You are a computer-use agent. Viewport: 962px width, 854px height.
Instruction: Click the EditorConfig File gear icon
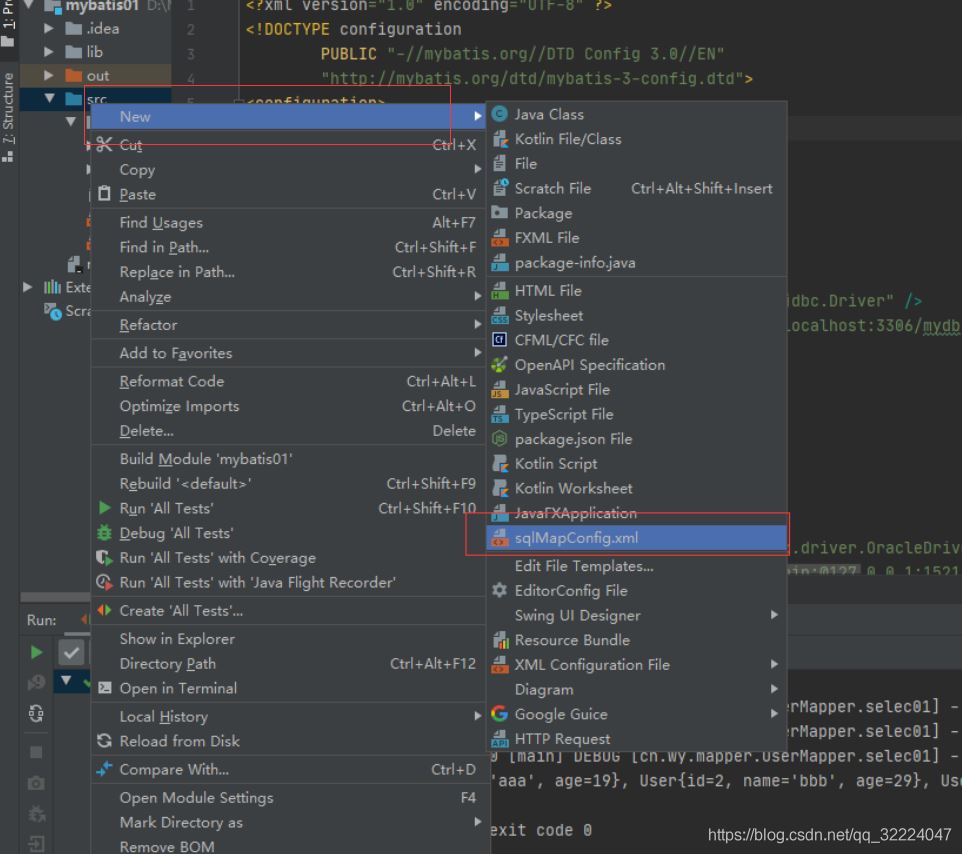500,590
